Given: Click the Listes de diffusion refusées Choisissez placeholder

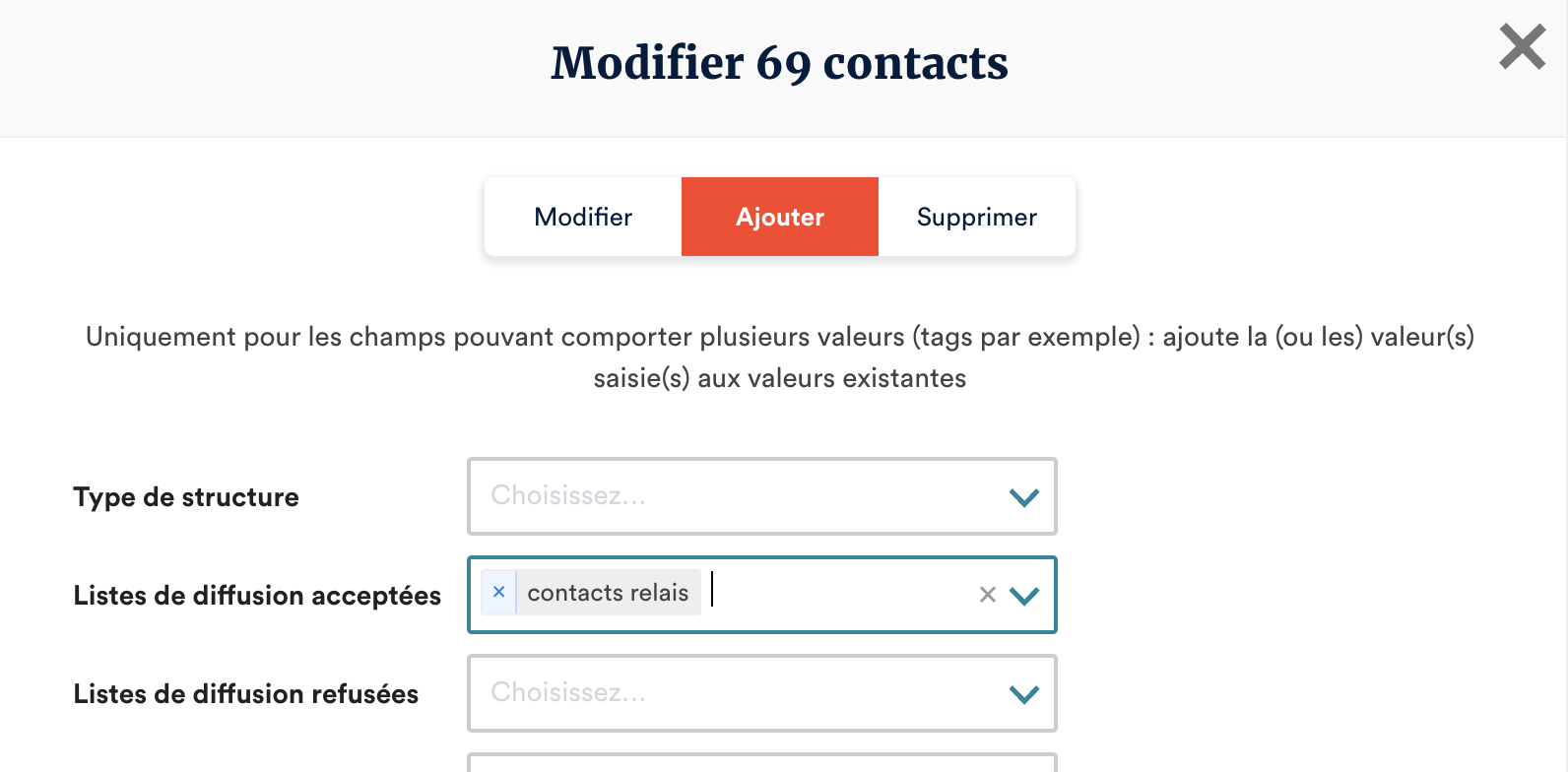Looking at the screenshot, I should click(x=568, y=692).
